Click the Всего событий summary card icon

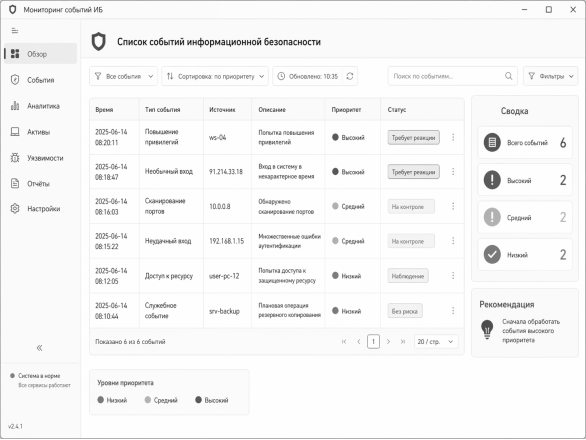(492, 142)
